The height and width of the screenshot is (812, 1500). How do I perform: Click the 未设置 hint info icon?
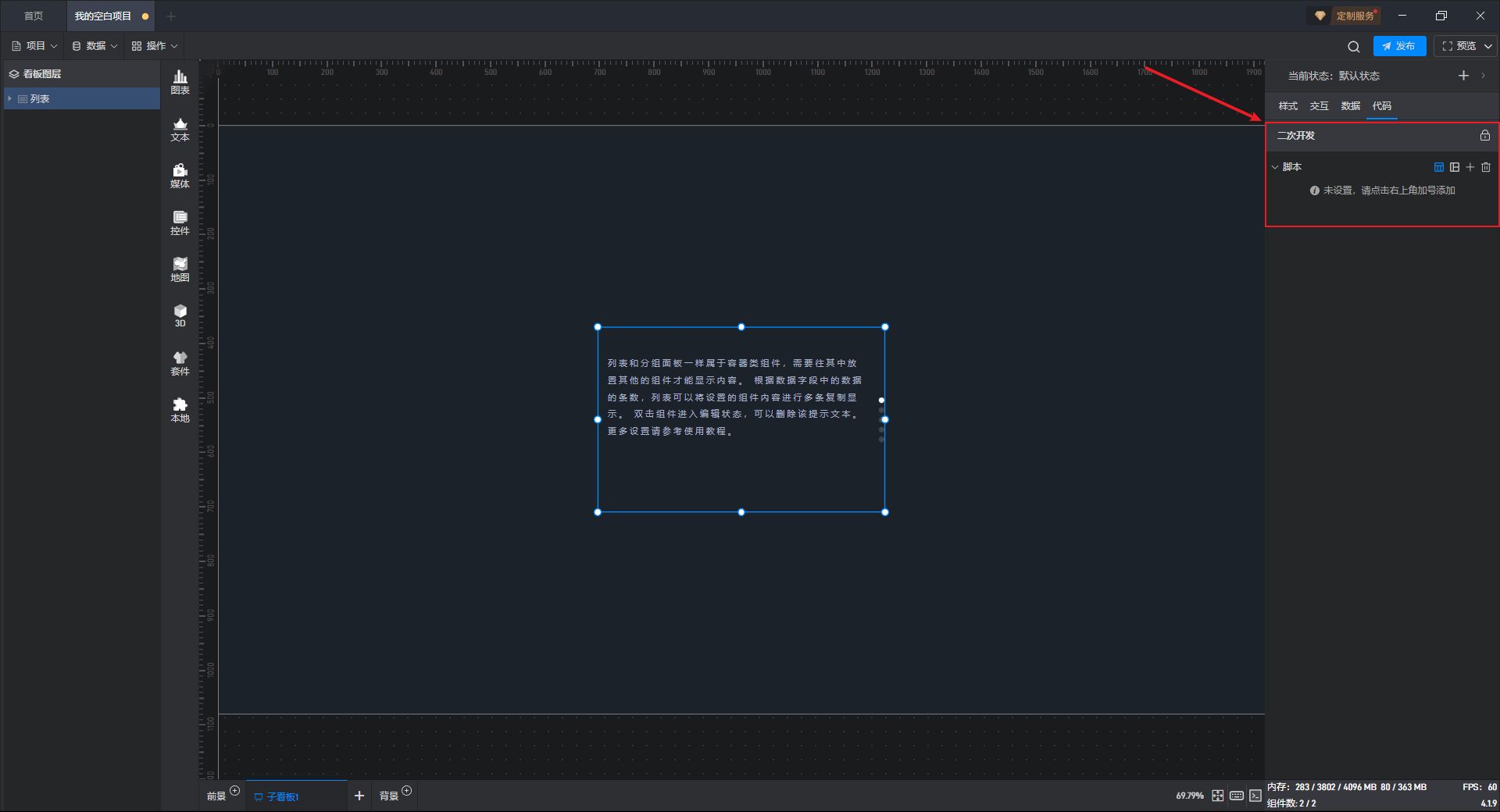(x=1315, y=191)
